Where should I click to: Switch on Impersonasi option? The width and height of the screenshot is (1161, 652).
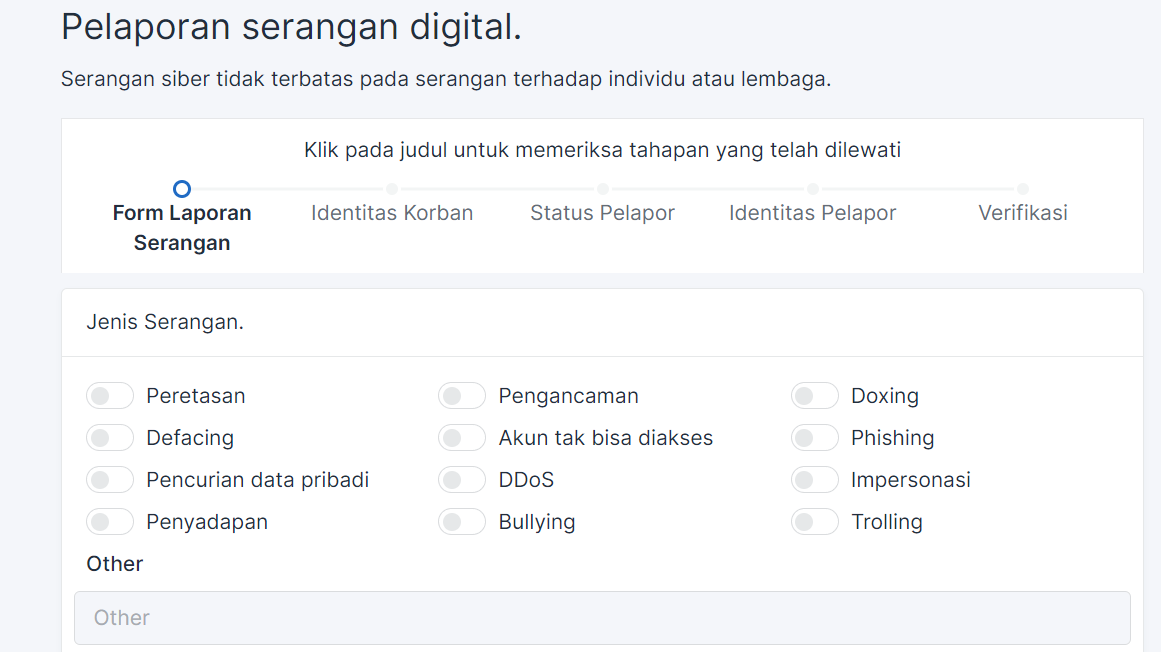pos(815,480)
